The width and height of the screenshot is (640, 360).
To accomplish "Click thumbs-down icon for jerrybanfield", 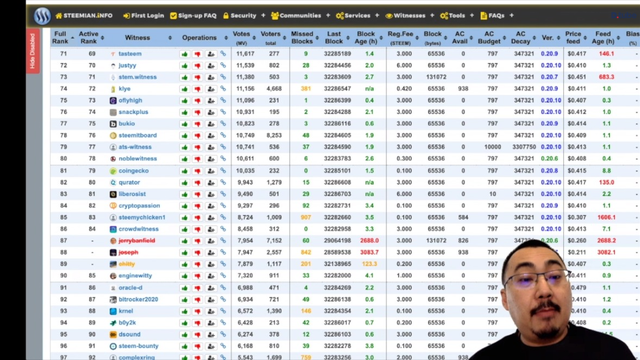I will point(198,241).
